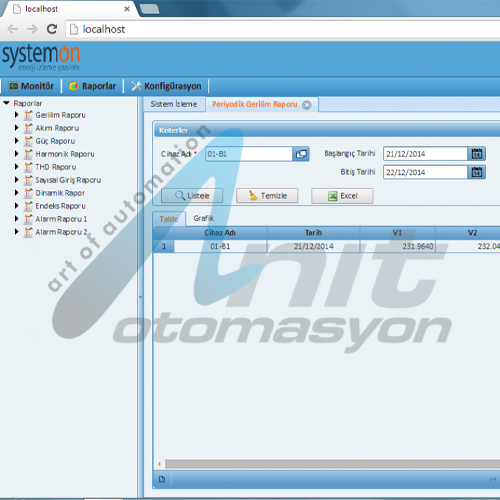Click the browser reload icon
The image size is (500, 500).
pyautogui.click(x=52, y=29)
